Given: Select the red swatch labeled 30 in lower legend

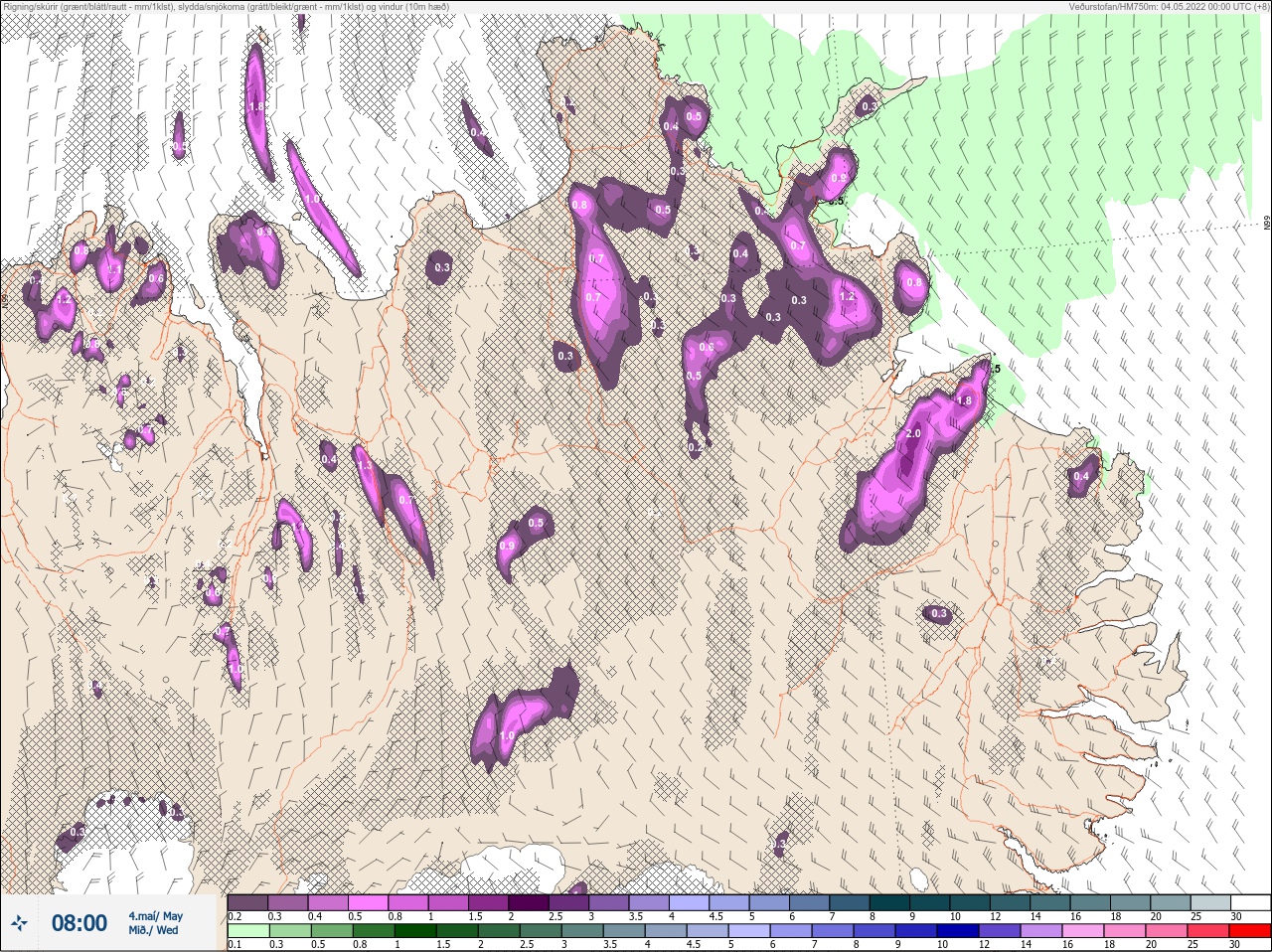Looking at the screenshot, I should coord(1250,930).
